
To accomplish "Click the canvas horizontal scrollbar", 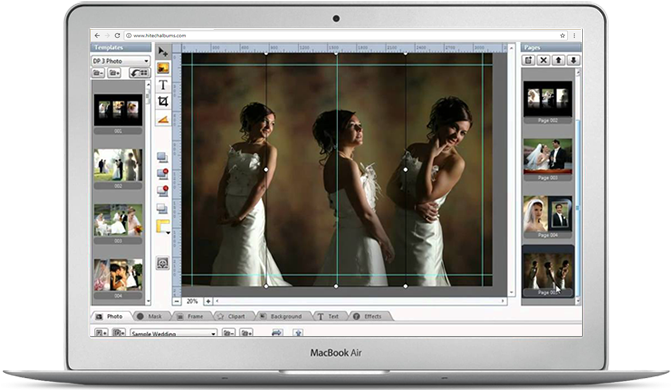I will [360, 301].
